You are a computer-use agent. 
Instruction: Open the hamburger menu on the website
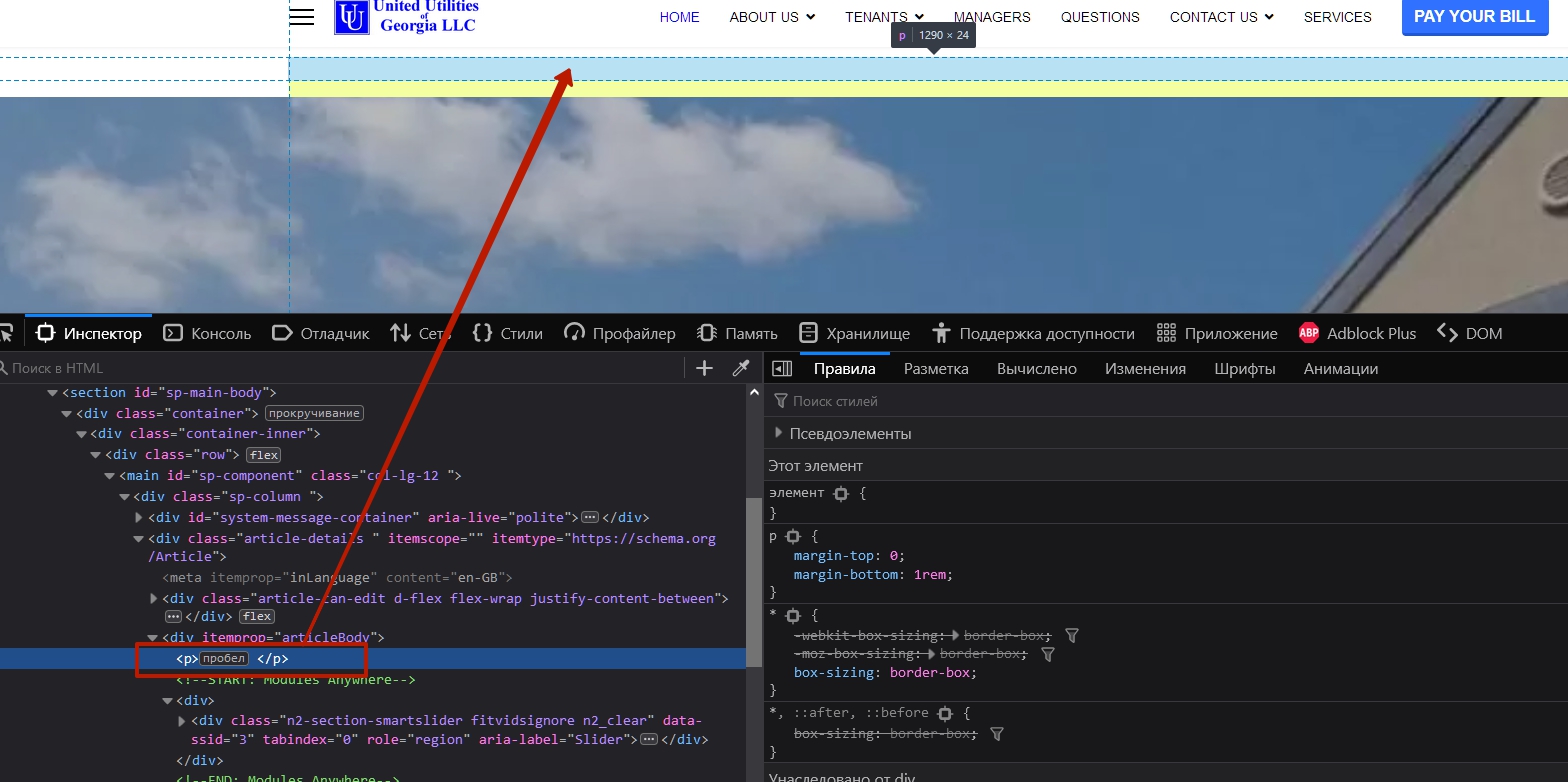click(301, 17)
